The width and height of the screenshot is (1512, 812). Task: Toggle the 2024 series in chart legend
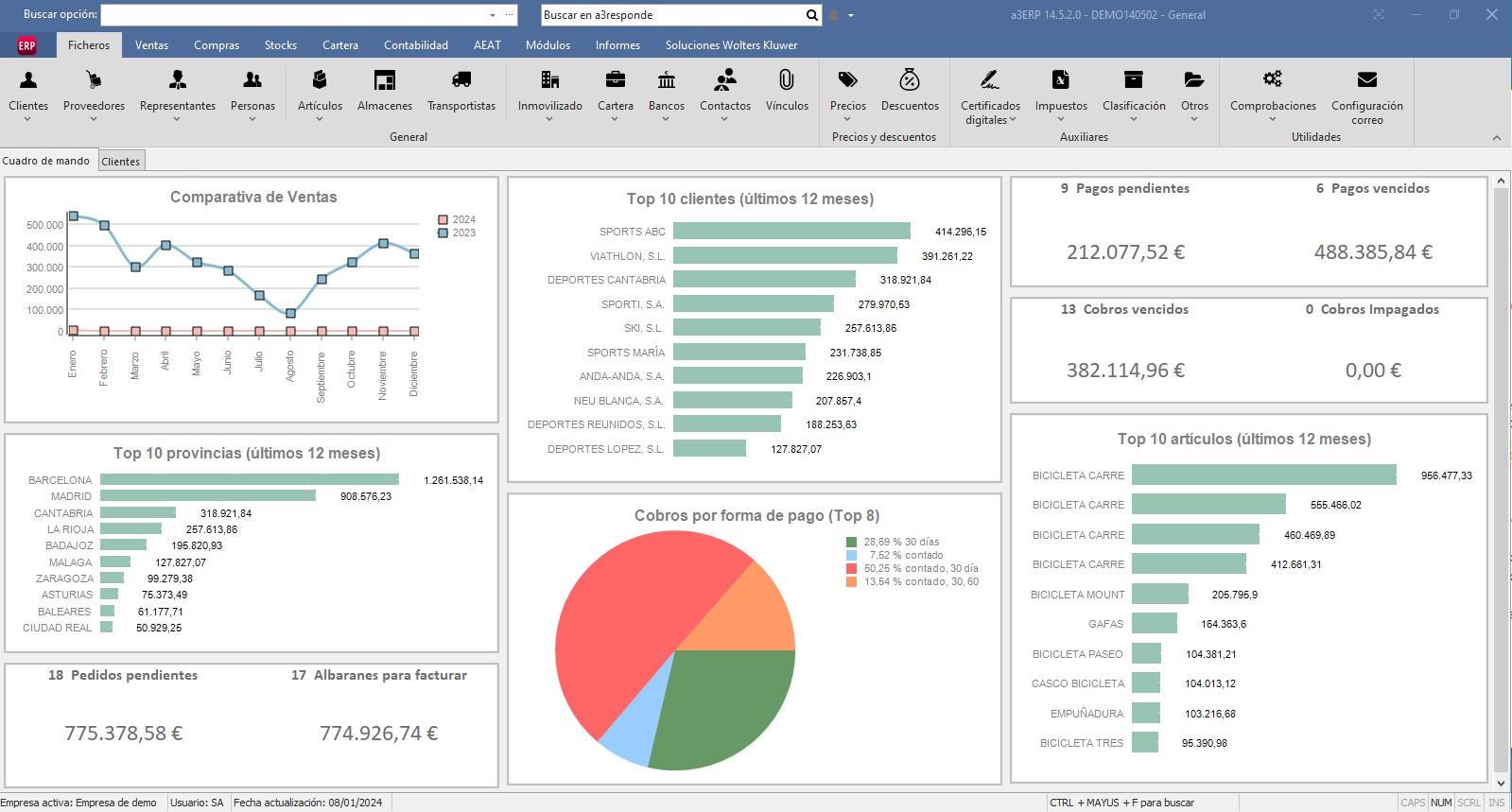click(443, 219)
